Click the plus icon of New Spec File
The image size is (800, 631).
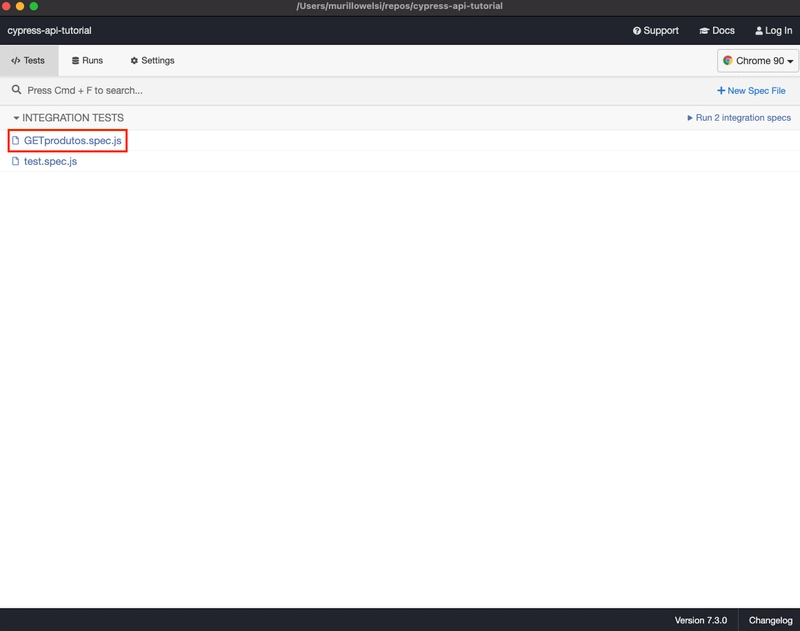click(x=721, y=91)
